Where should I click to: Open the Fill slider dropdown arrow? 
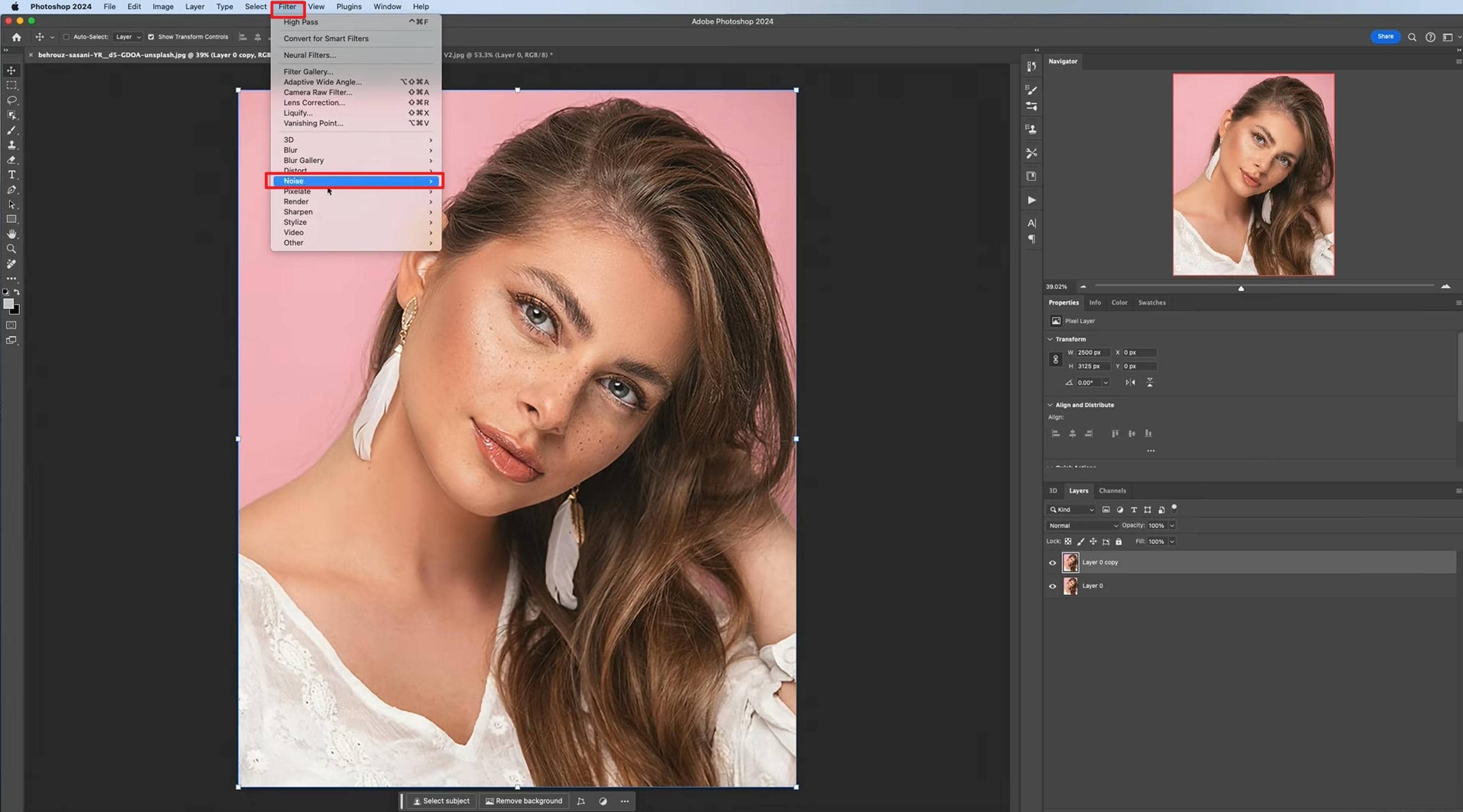pyautogui.click(x=1172, y=542)
